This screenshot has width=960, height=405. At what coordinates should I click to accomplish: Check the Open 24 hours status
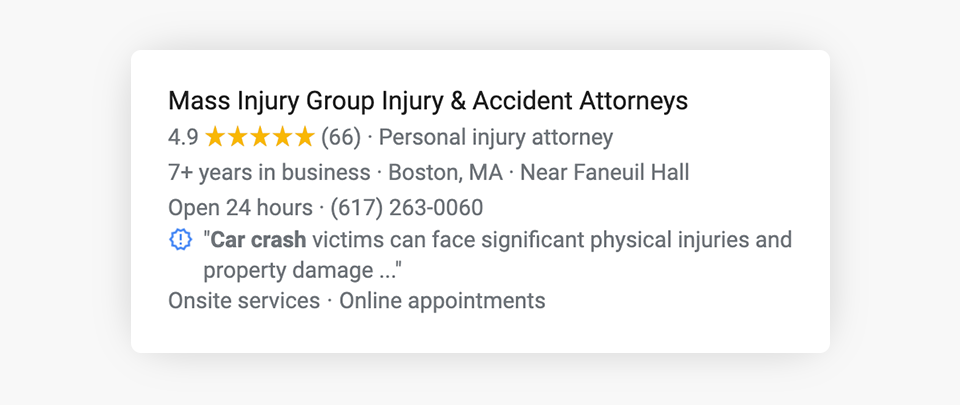[x=240, y=208]
